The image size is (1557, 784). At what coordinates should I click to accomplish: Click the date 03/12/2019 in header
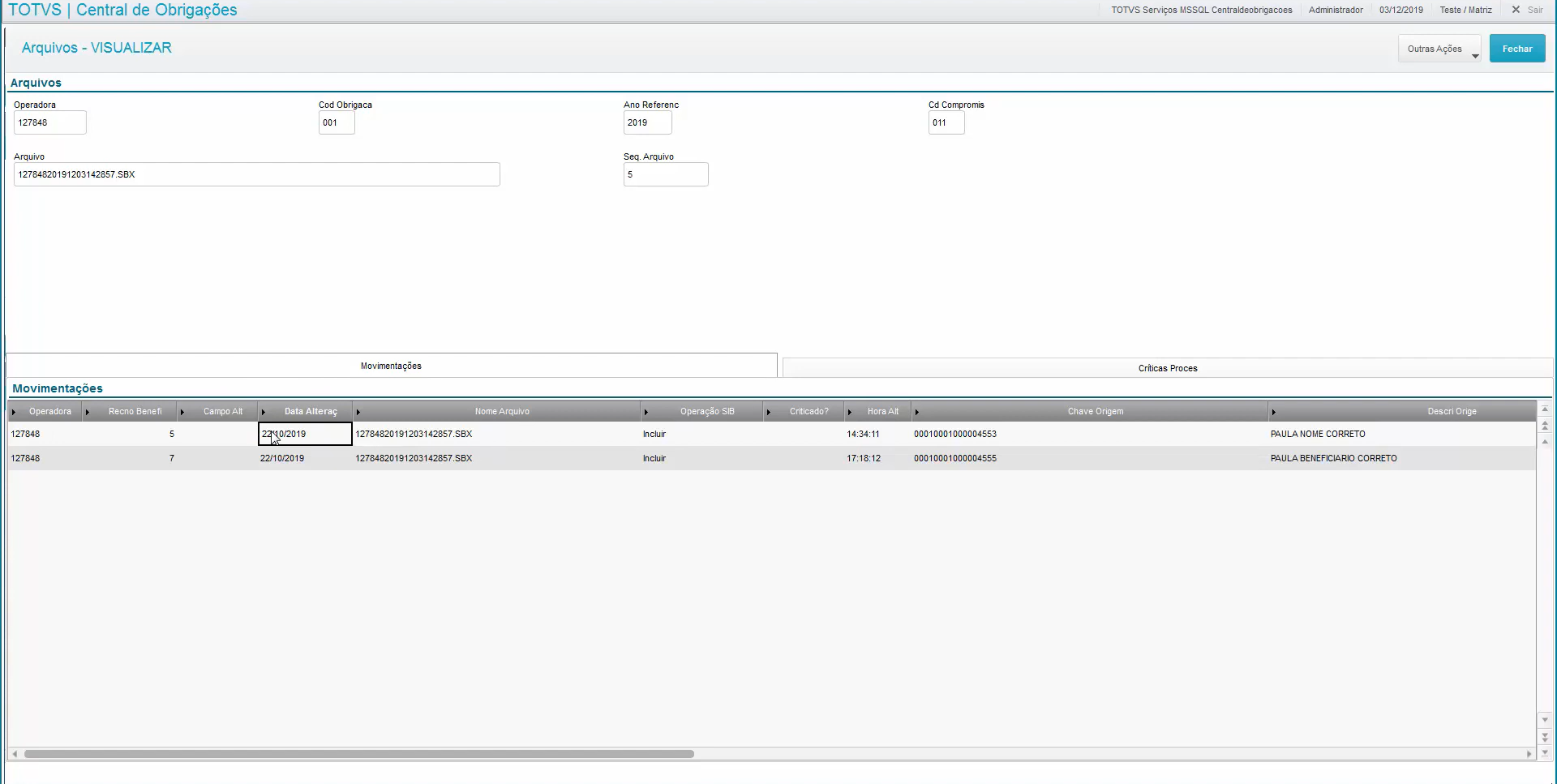click(1401, 10)
